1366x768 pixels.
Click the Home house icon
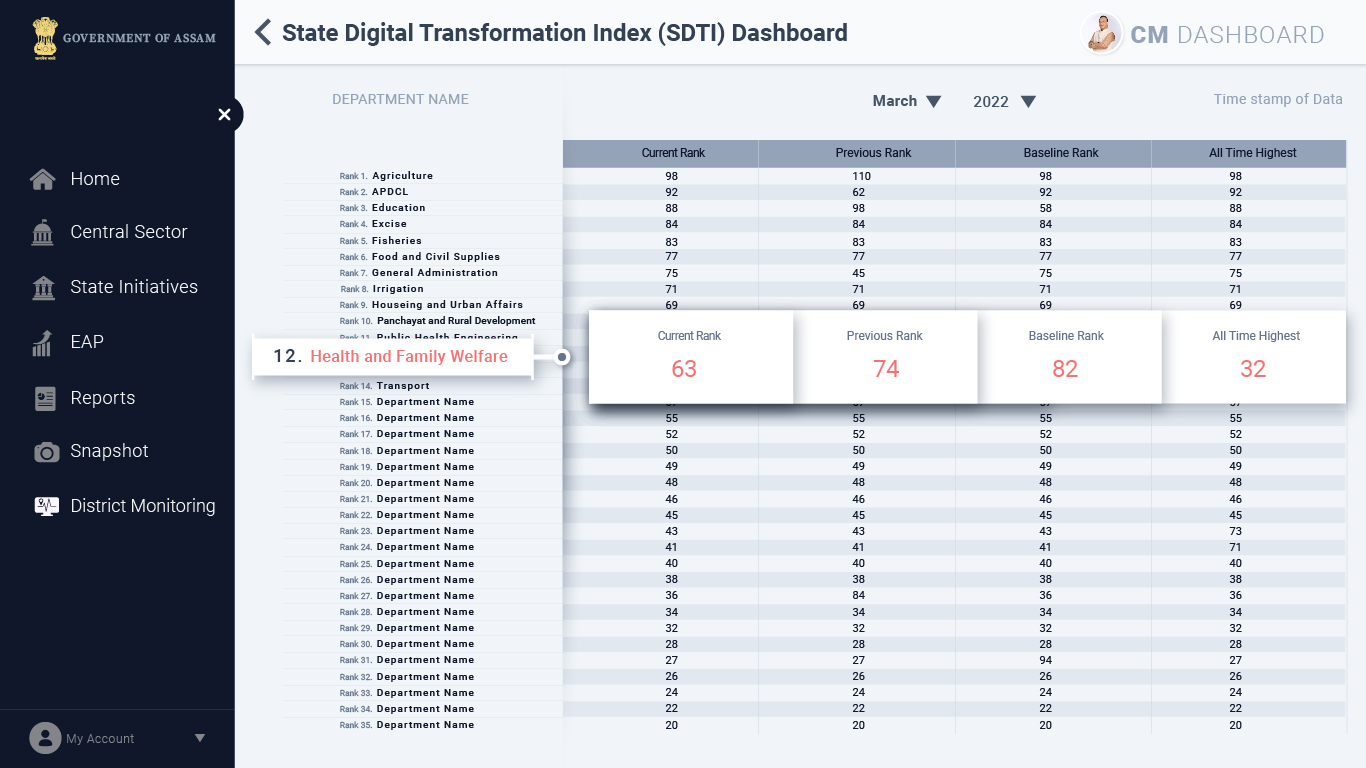43,179
